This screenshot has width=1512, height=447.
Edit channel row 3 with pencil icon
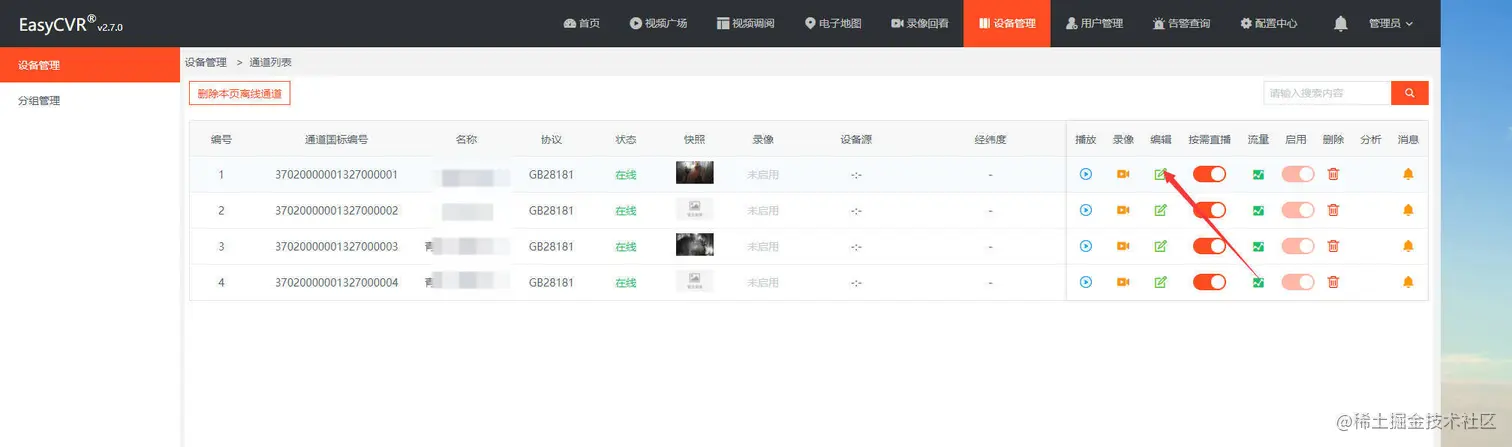click(x=1160, y=246)
